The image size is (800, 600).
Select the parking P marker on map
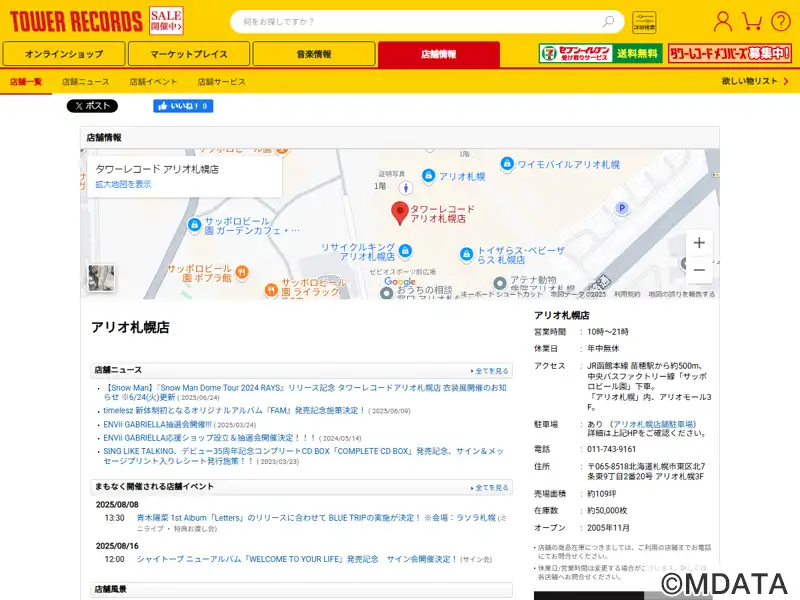(621, 208)
